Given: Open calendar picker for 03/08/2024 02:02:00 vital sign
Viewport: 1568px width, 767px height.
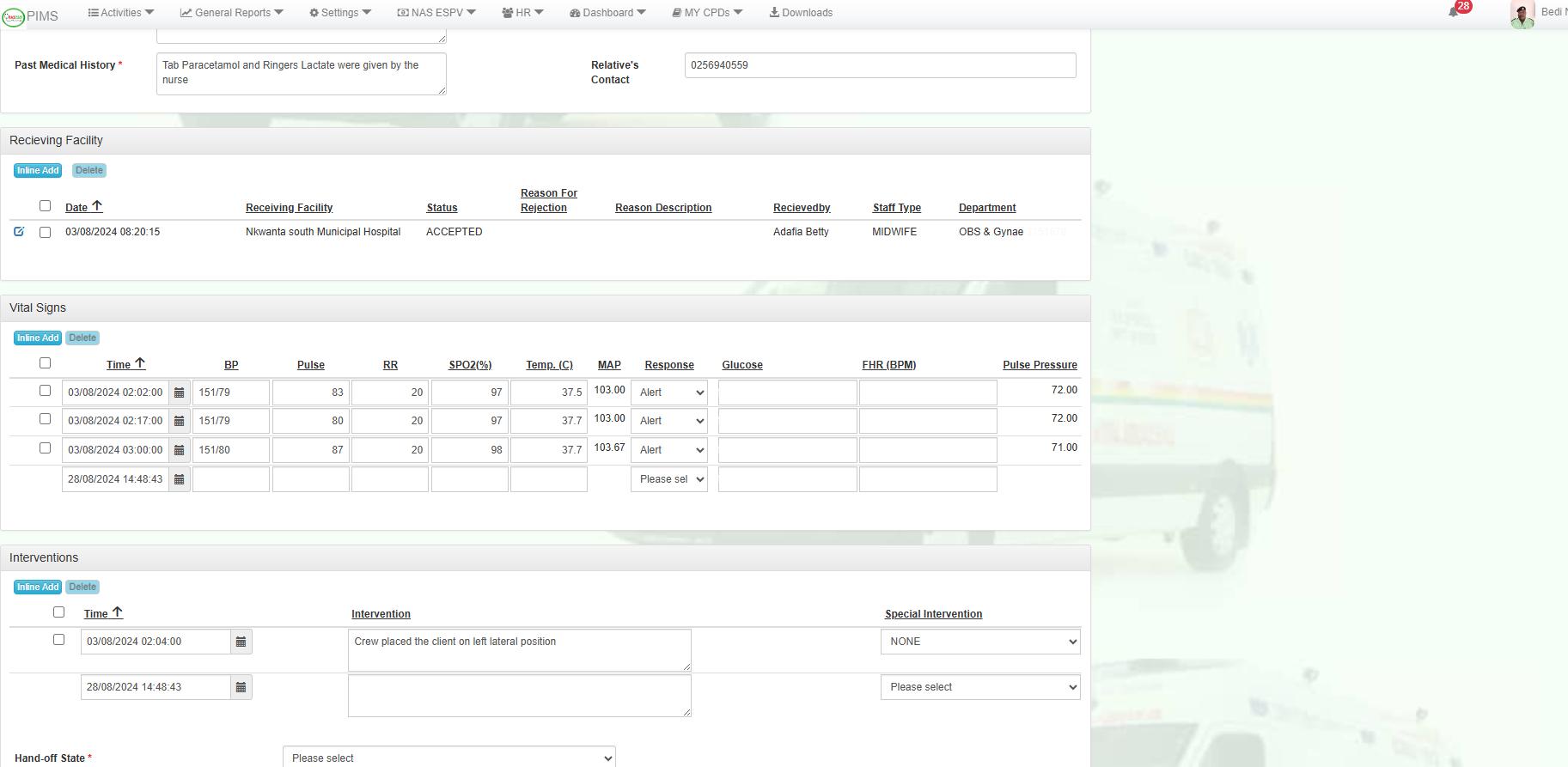Looking at the screenshot, I should point(180,393).
